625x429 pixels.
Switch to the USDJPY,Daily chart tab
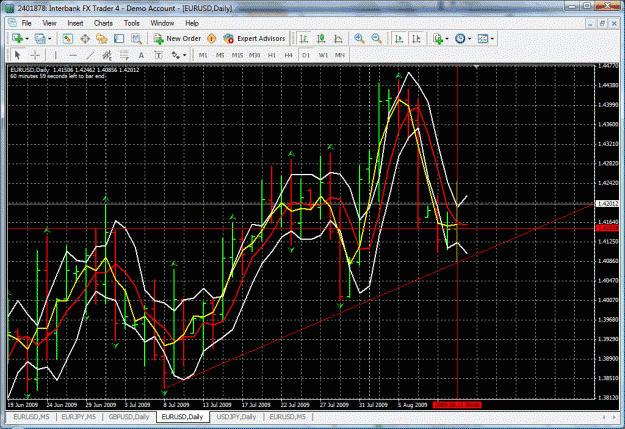coord(236,417)
